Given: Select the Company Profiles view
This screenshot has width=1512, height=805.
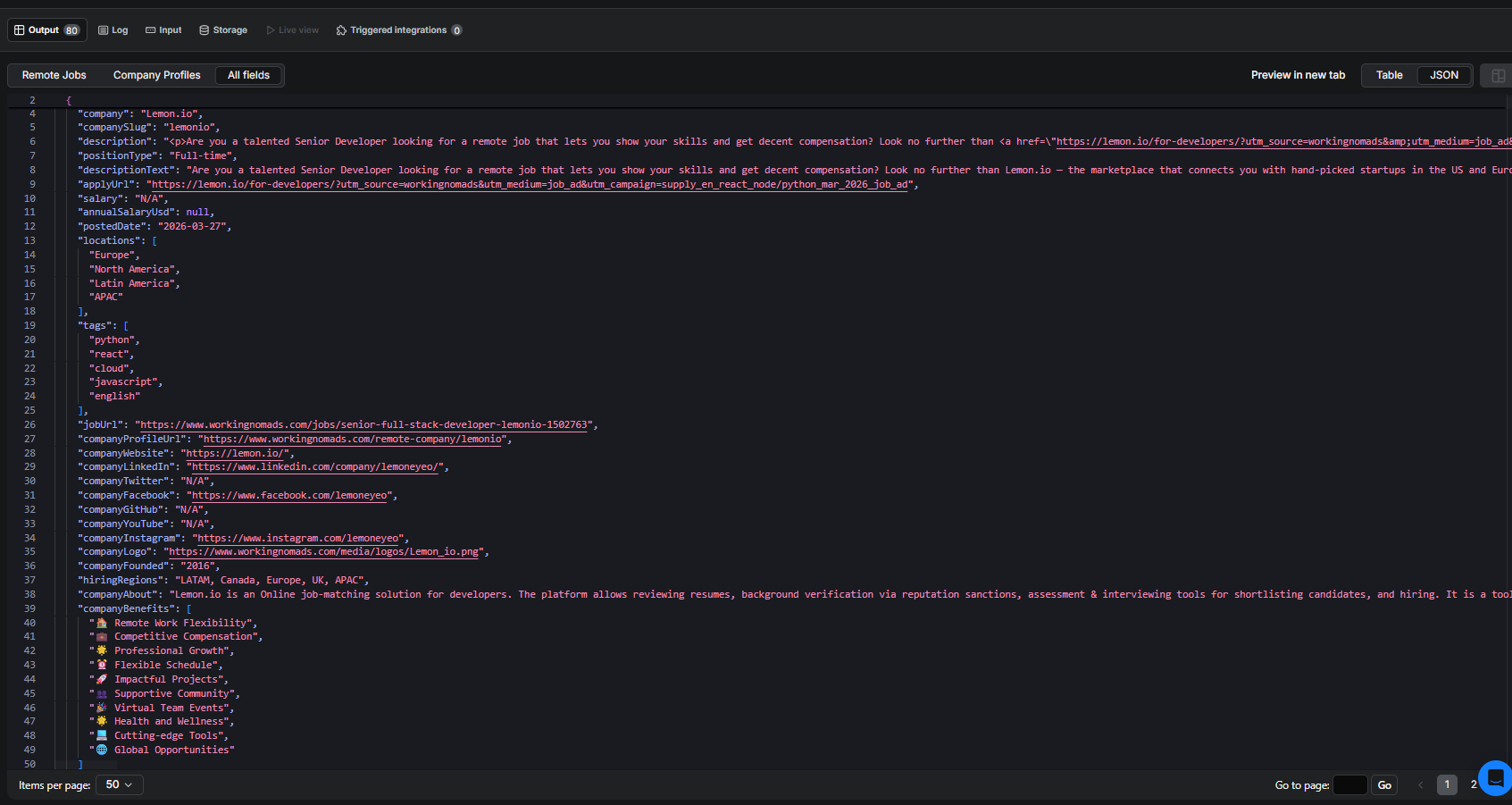Looking at the screenshot, I should pos(157,75).
